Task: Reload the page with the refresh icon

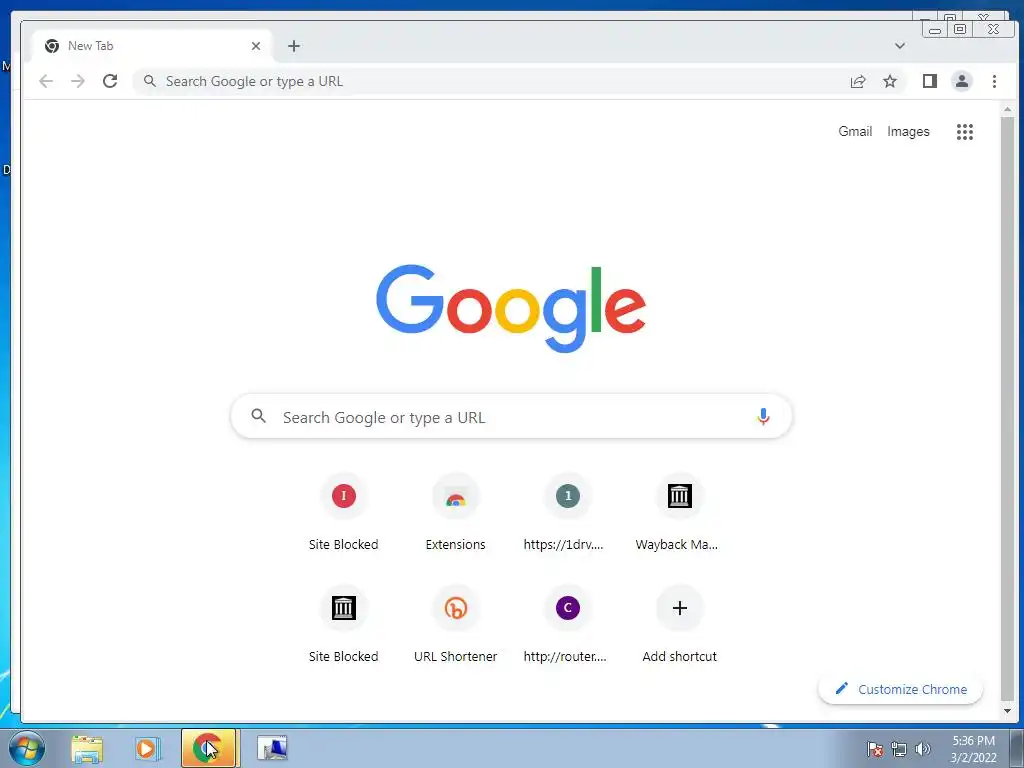Action: tap(110, 81)
